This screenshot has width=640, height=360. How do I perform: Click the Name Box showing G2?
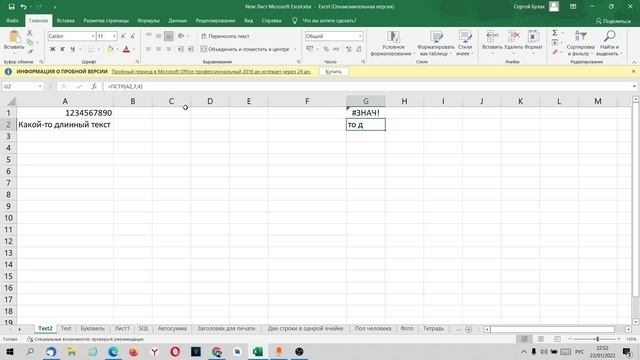tap(22, 87)
